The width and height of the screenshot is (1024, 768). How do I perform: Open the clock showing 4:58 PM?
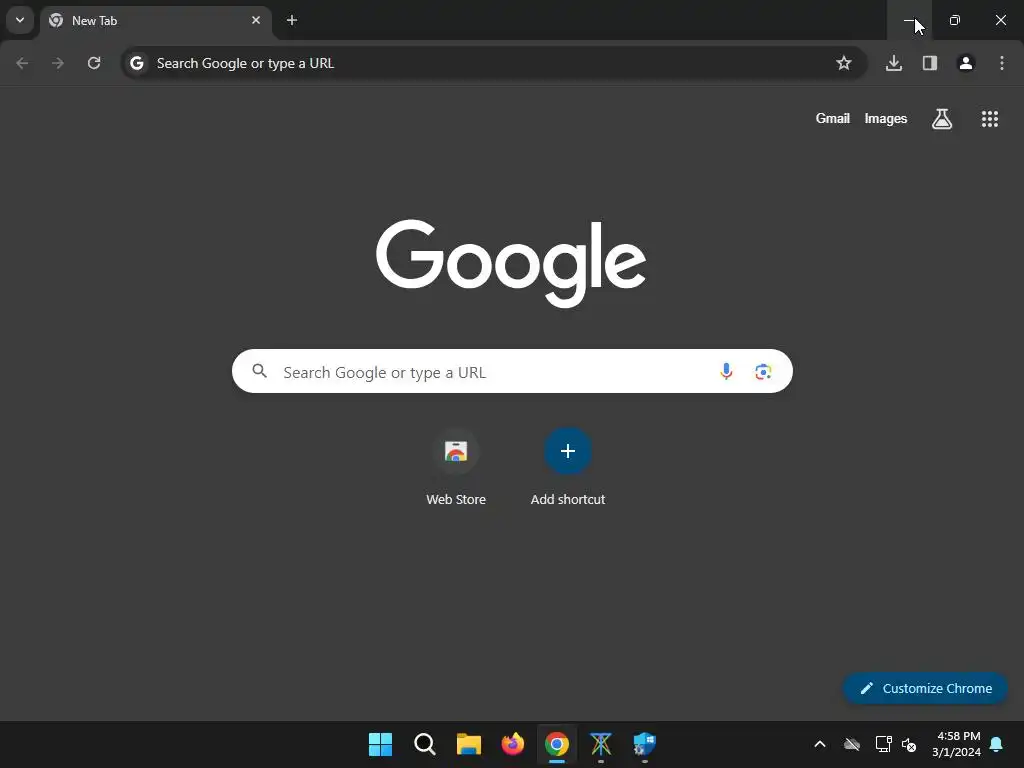pyautogui.click(x=957, y=744)
